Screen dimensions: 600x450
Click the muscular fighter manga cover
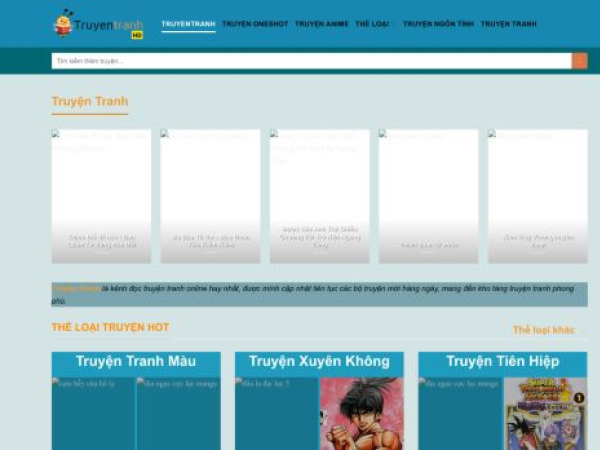click(x=361, y=413)
